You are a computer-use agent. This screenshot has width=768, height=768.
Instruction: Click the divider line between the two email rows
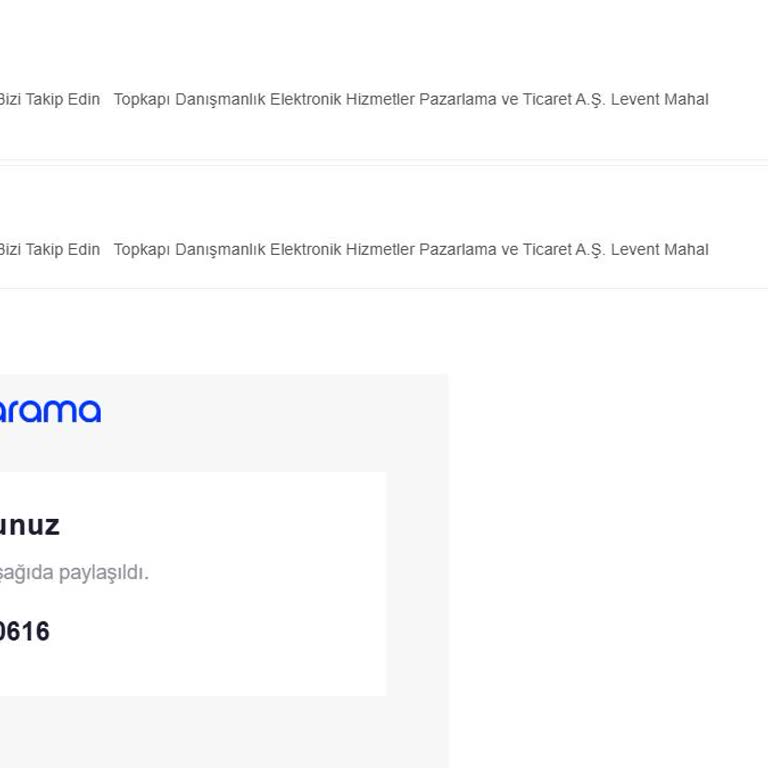384,163
